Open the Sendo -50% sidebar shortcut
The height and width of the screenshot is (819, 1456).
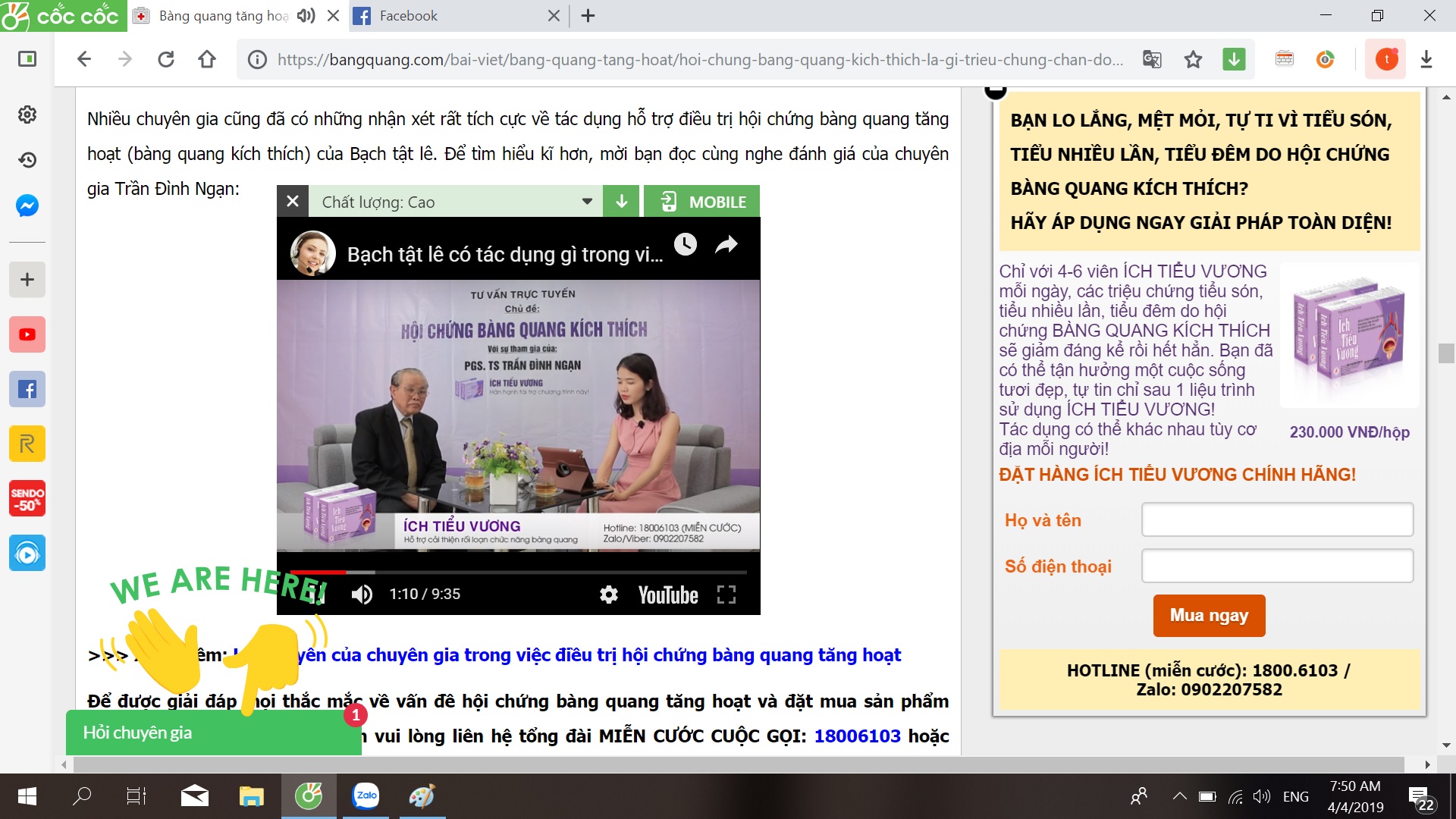pos(27,498)
